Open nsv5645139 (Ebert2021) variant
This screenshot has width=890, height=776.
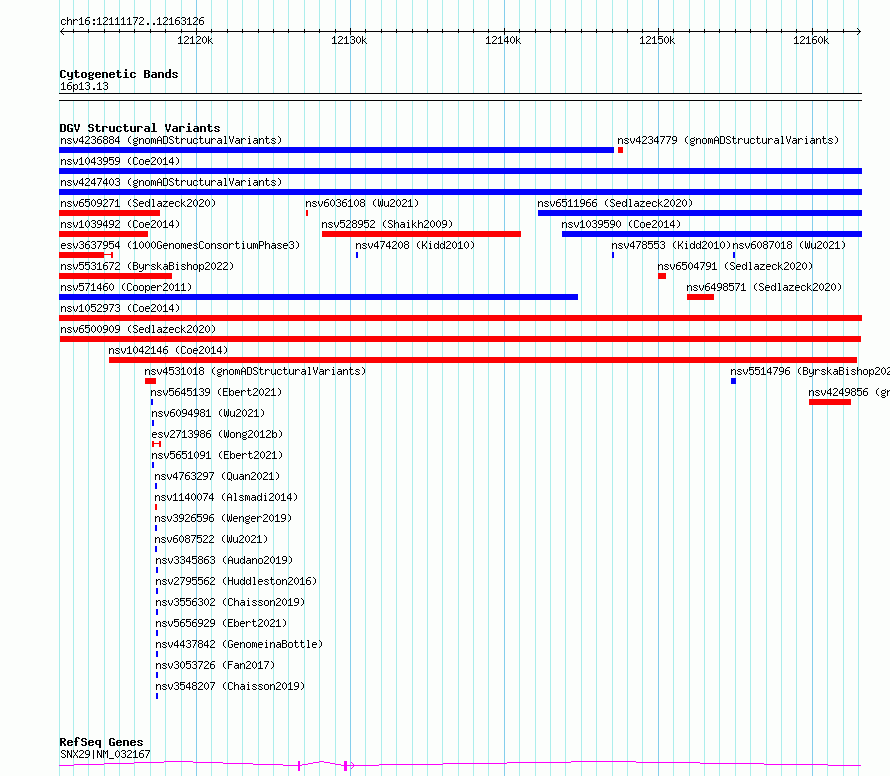pos(216,392)
